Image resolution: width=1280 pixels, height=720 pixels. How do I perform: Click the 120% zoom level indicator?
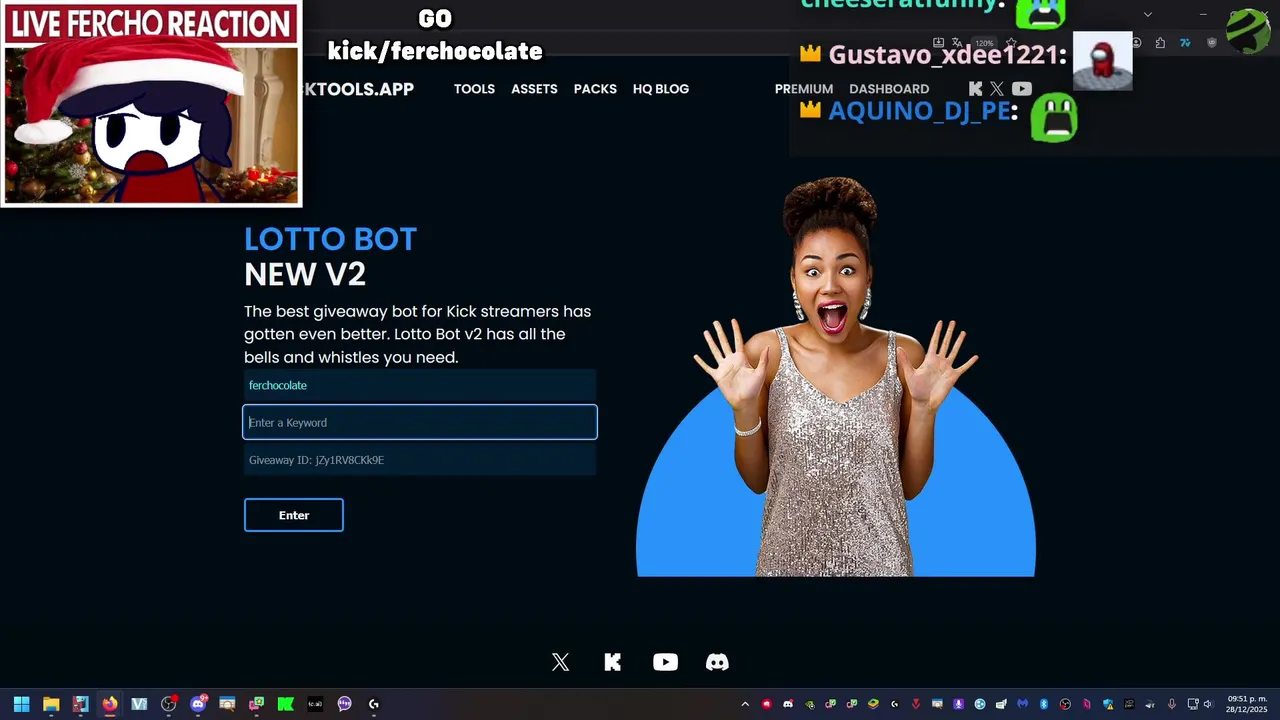coord(984,43)
